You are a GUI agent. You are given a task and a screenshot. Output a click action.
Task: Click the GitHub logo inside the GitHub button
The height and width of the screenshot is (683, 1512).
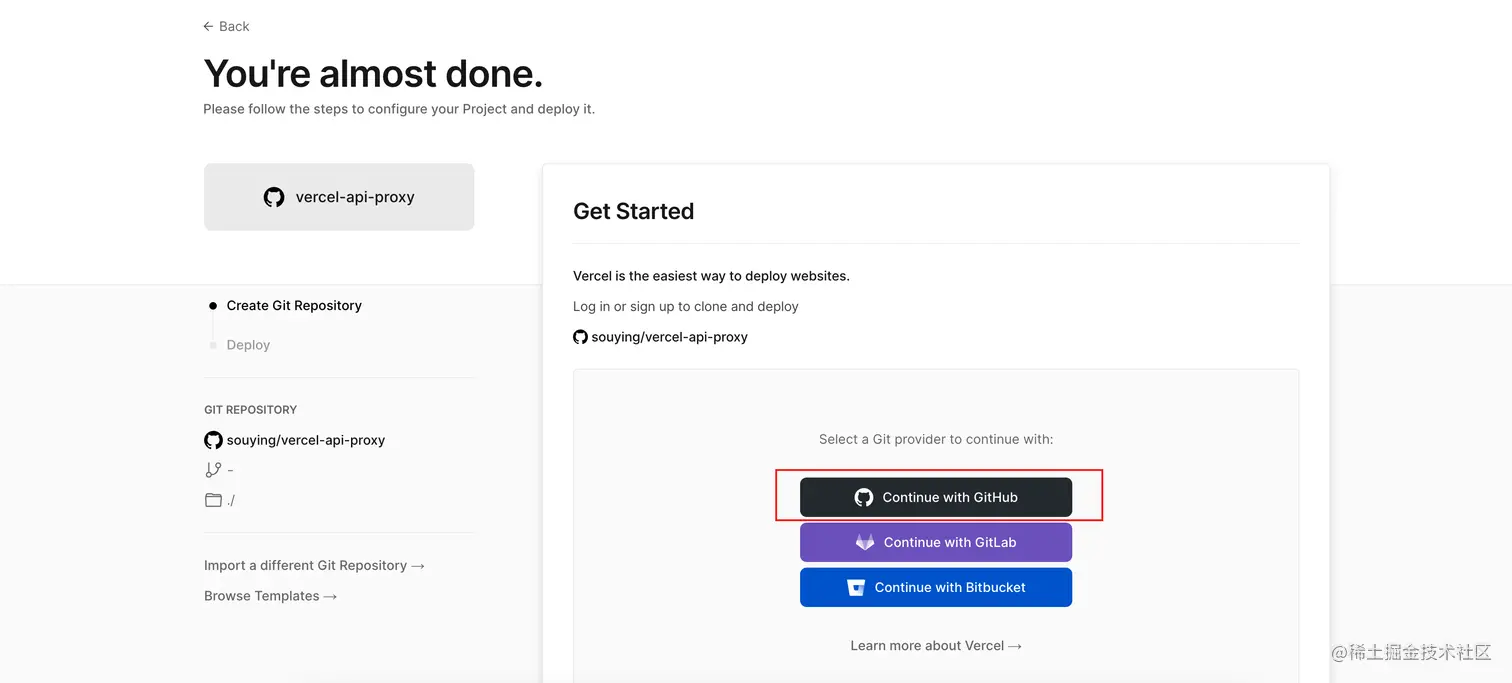pos(864,497)
